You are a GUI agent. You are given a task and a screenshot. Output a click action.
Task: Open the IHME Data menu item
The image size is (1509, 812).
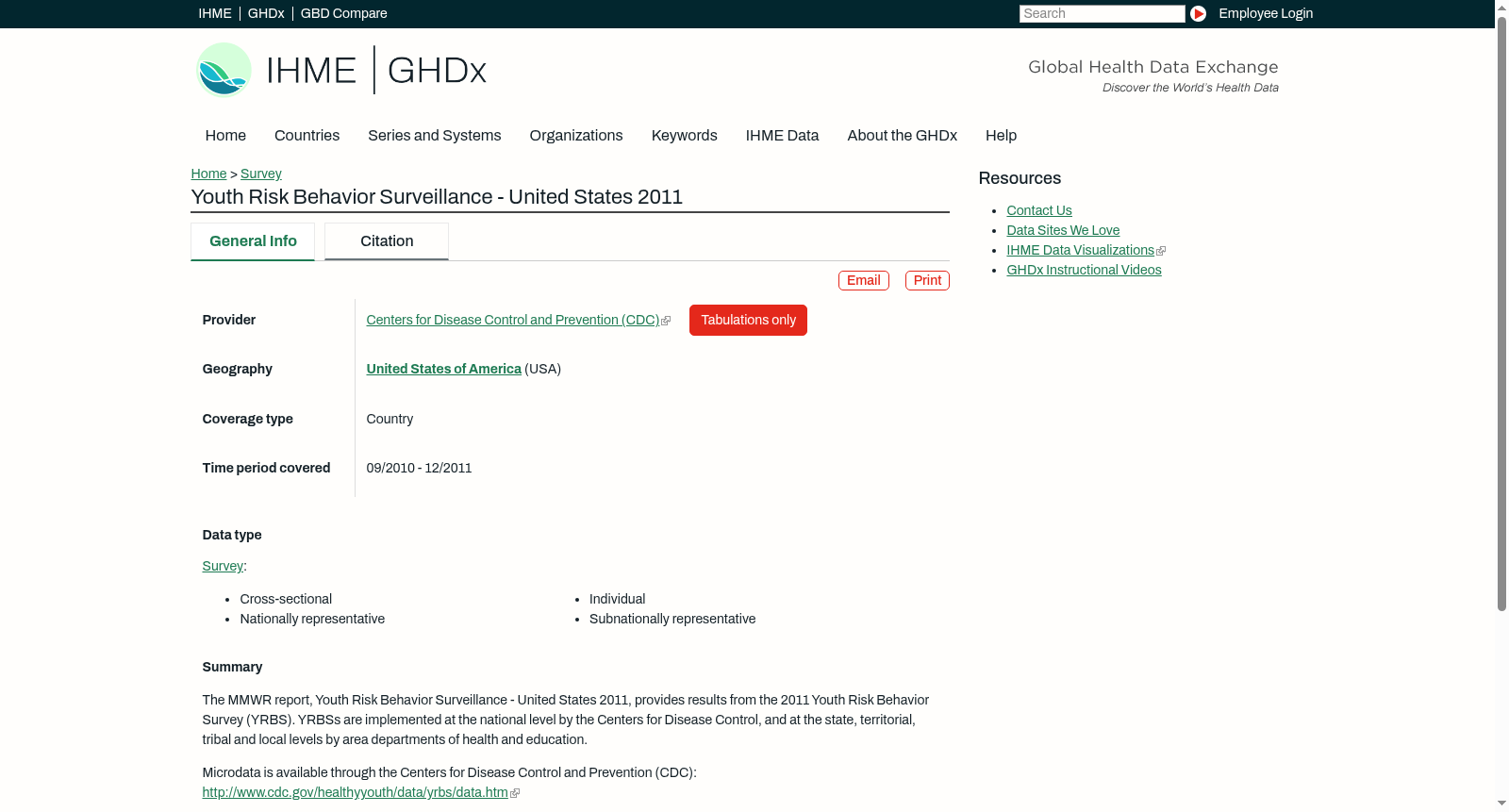782,136
